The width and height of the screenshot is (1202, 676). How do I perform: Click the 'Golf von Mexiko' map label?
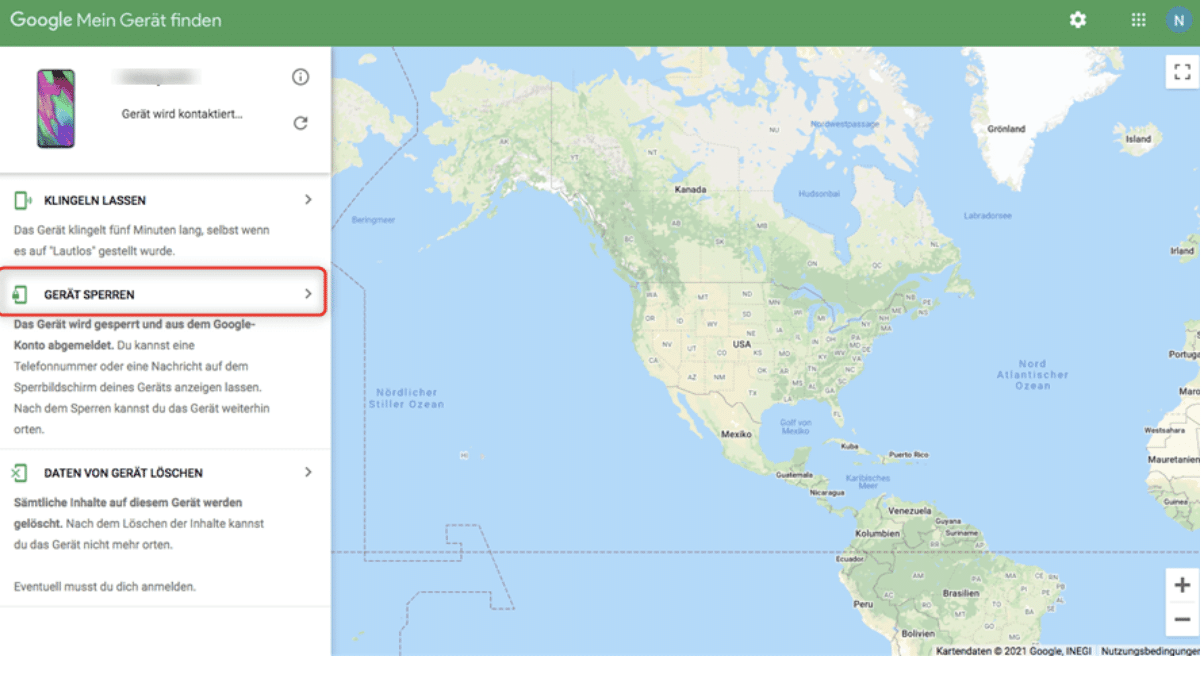coord(795,425)
